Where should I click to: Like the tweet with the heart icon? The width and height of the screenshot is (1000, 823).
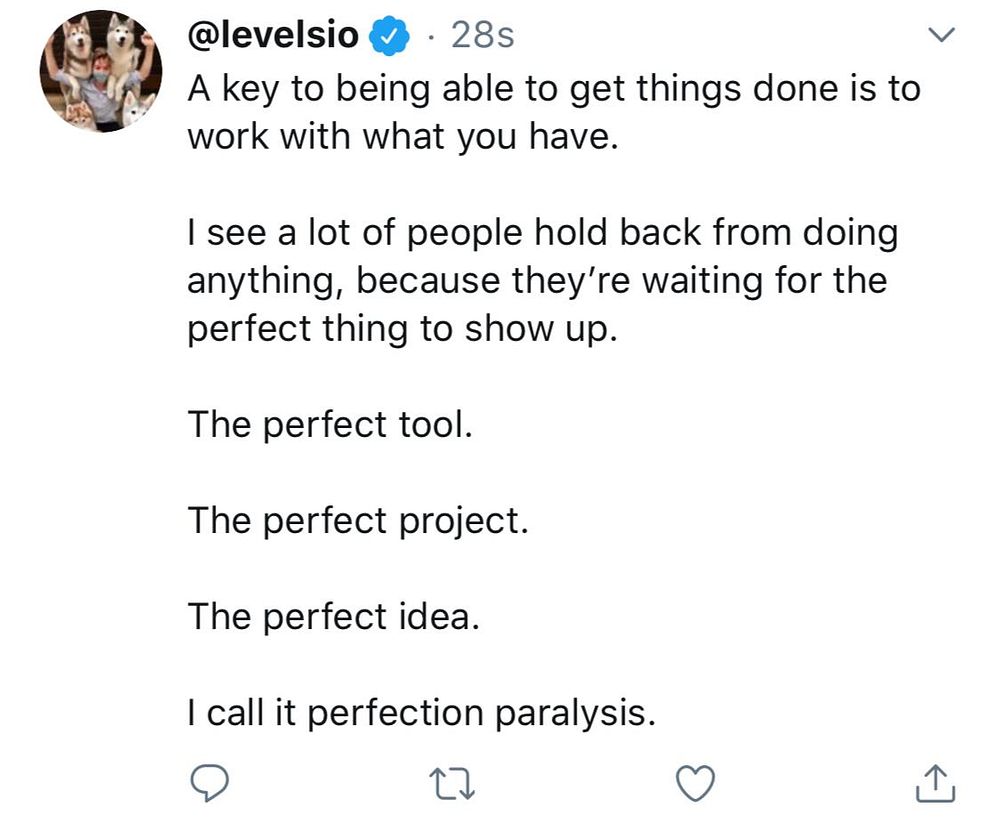click(x=696, y=783)
